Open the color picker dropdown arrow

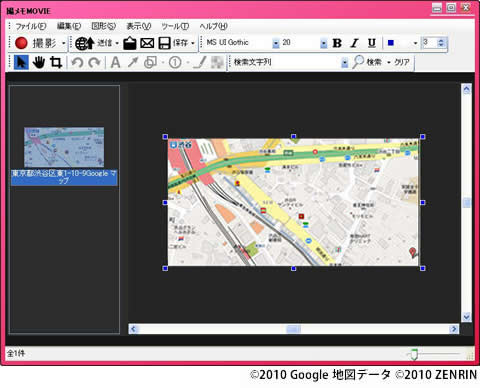tap(415, 43)
